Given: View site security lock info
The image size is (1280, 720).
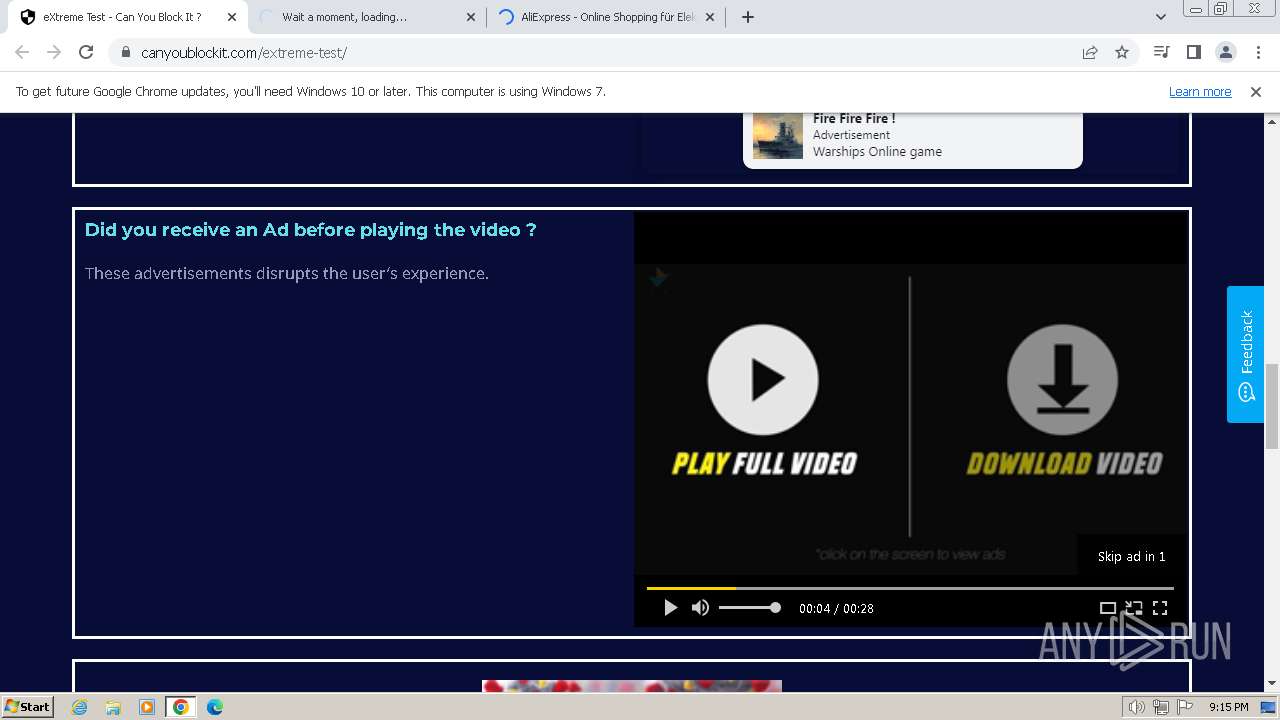Looking at the screenshot, I should pos(125,52).
